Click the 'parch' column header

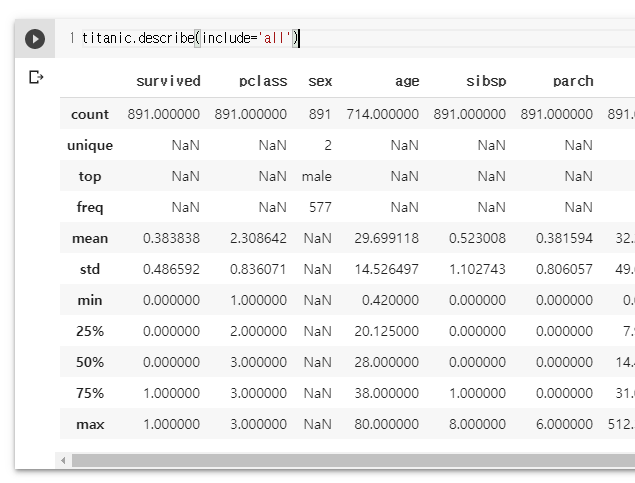click(x=573, y=81)
